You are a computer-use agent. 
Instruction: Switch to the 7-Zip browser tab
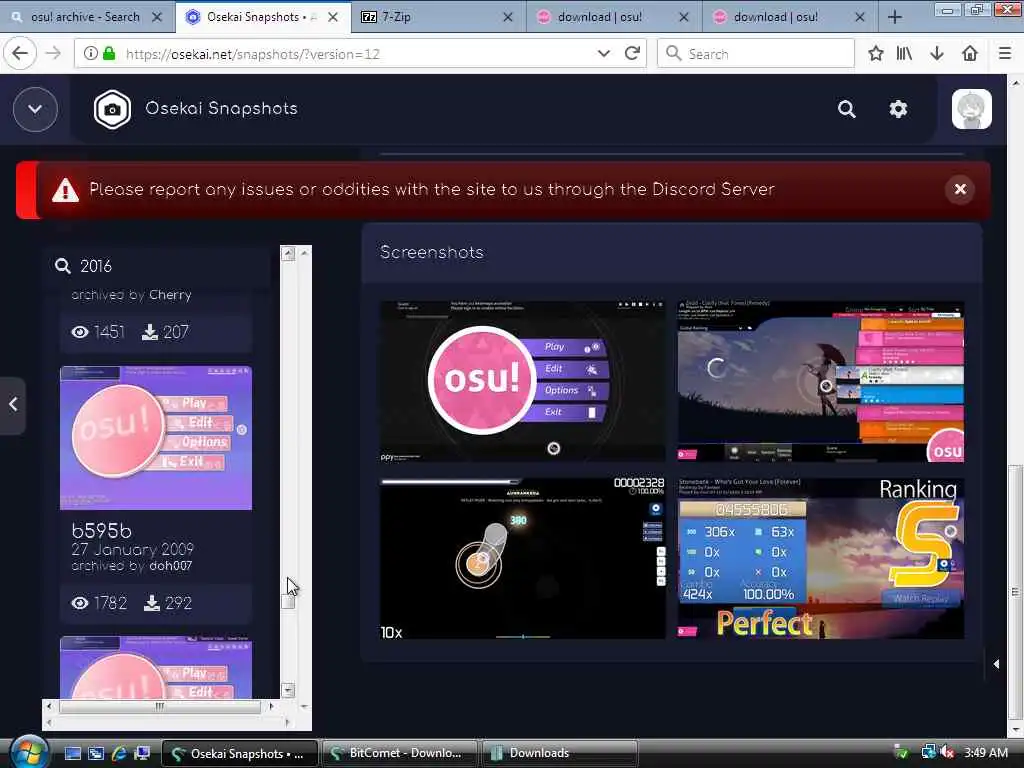[x=436, y=17]
